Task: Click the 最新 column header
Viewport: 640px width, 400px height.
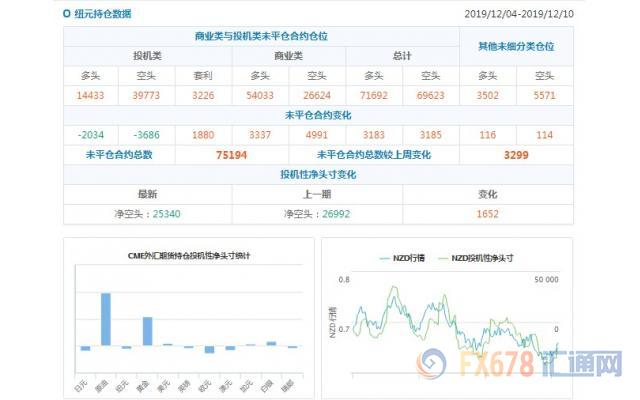Action: point(147,194)
